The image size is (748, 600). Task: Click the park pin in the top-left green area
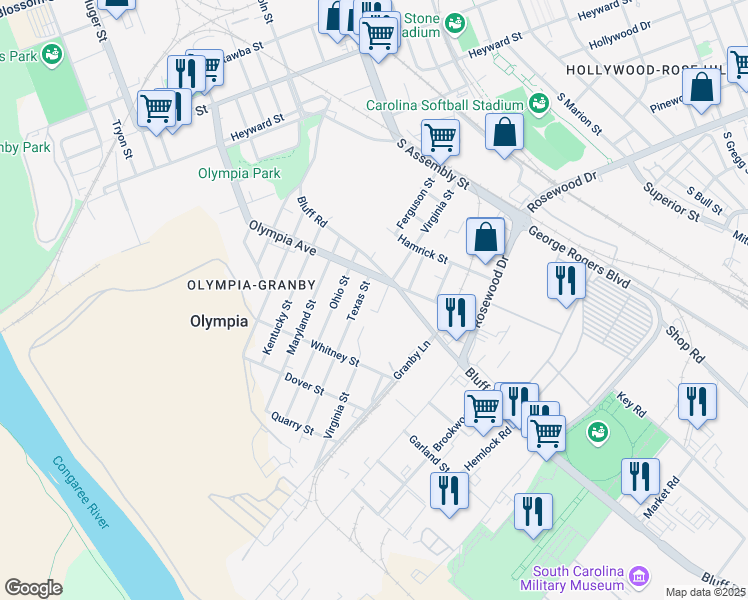tap(52, 55)
